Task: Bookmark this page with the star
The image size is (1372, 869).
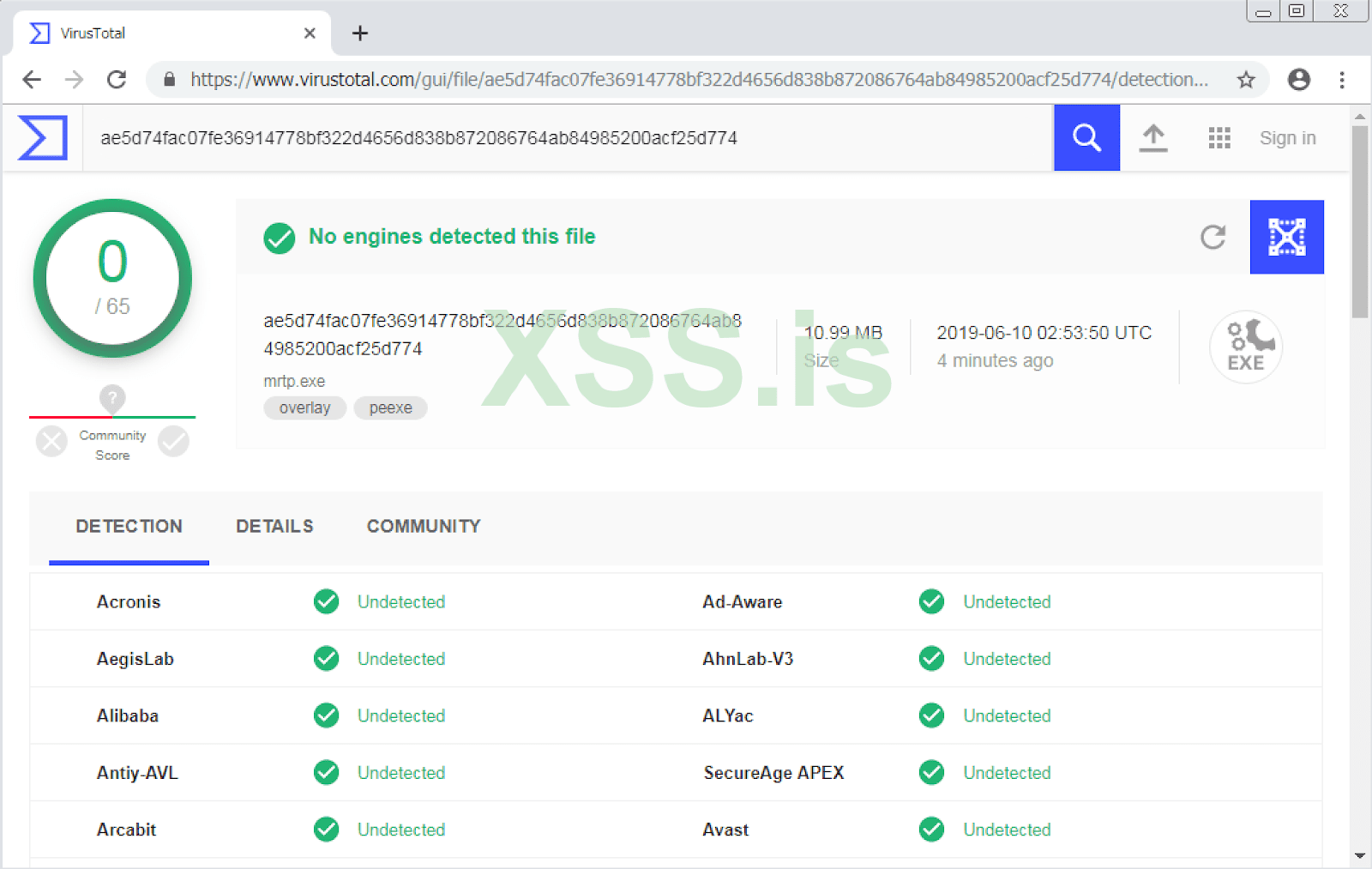Action: pyautogui.click(x=1246, y=80)
